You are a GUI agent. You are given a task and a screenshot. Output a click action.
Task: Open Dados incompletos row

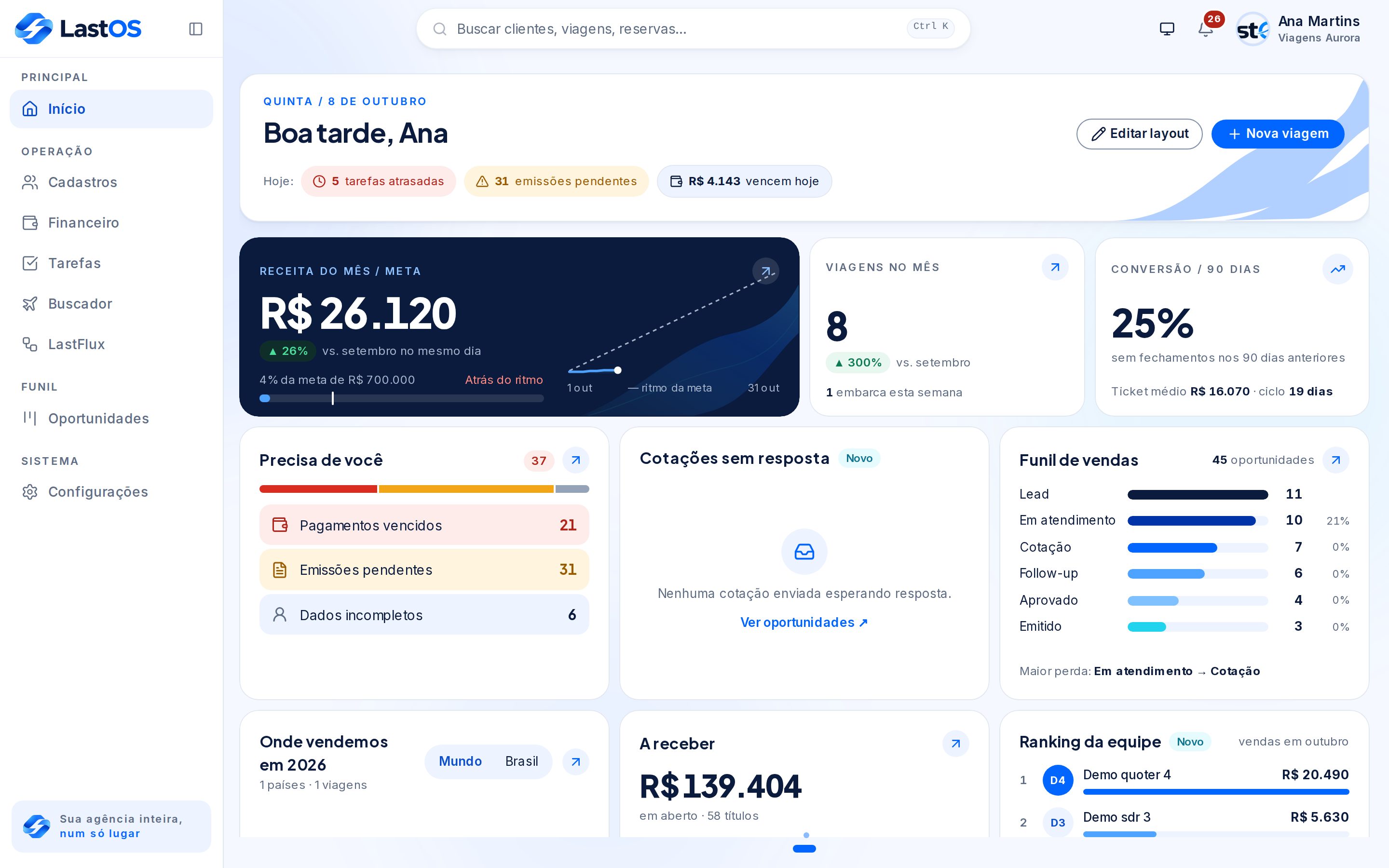click(x=424, y=614)
